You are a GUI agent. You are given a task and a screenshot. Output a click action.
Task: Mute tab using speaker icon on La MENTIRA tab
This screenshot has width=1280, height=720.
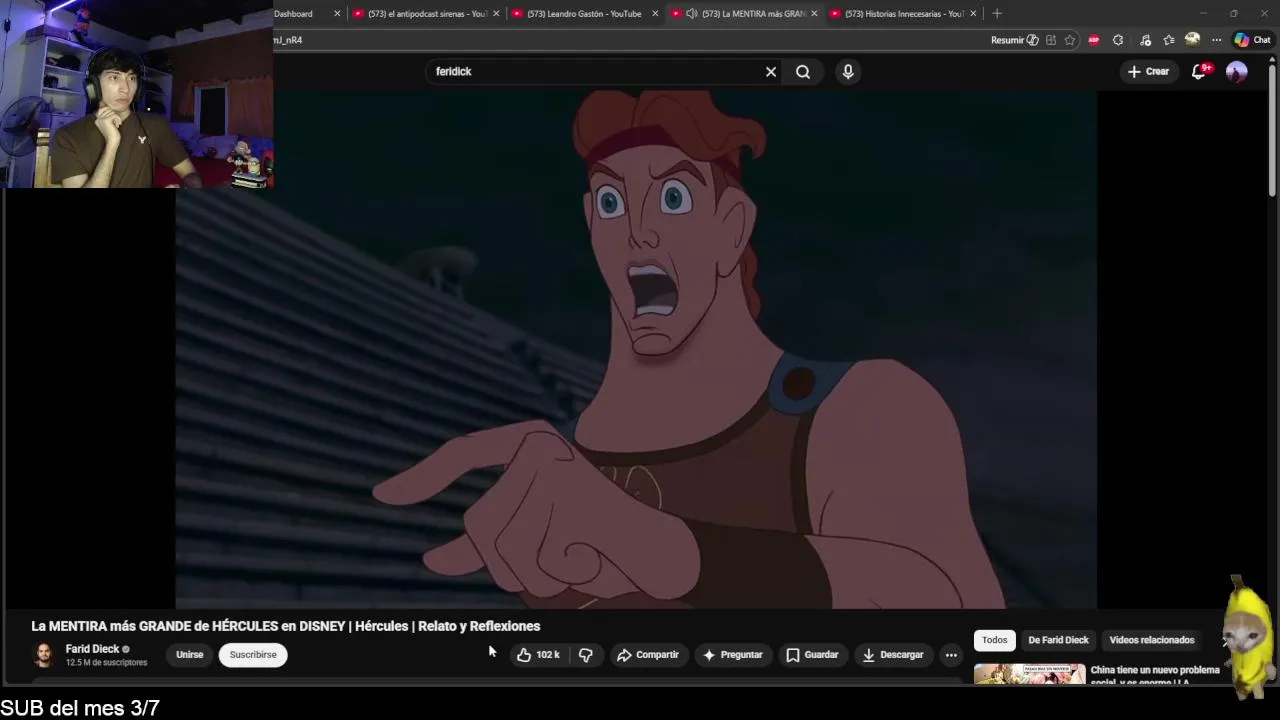tap(692, 14)
